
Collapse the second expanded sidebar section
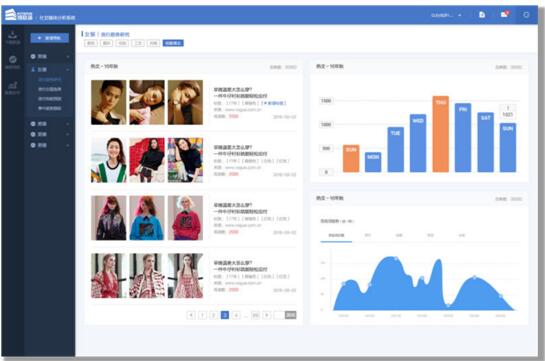click(x=50, y=69)
